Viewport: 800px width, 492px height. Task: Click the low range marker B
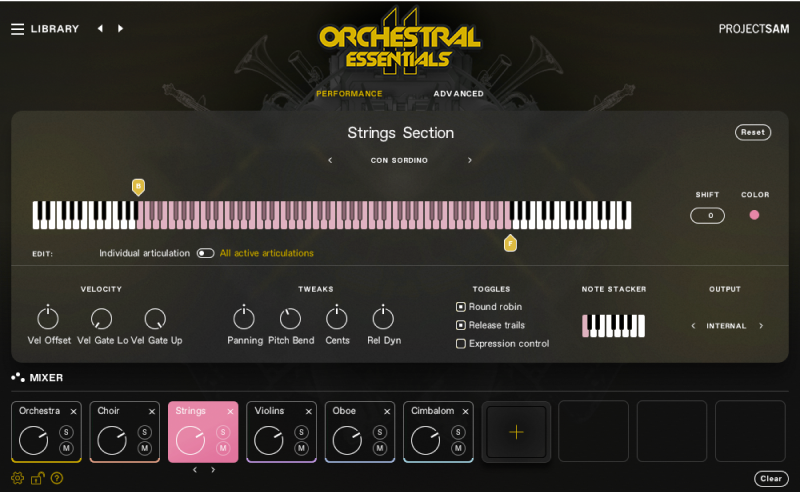point(138,187)
